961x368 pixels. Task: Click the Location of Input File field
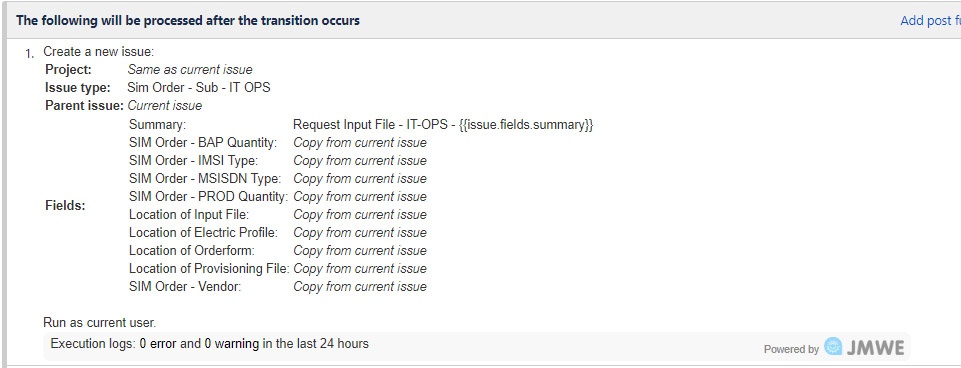pos(278,215)
